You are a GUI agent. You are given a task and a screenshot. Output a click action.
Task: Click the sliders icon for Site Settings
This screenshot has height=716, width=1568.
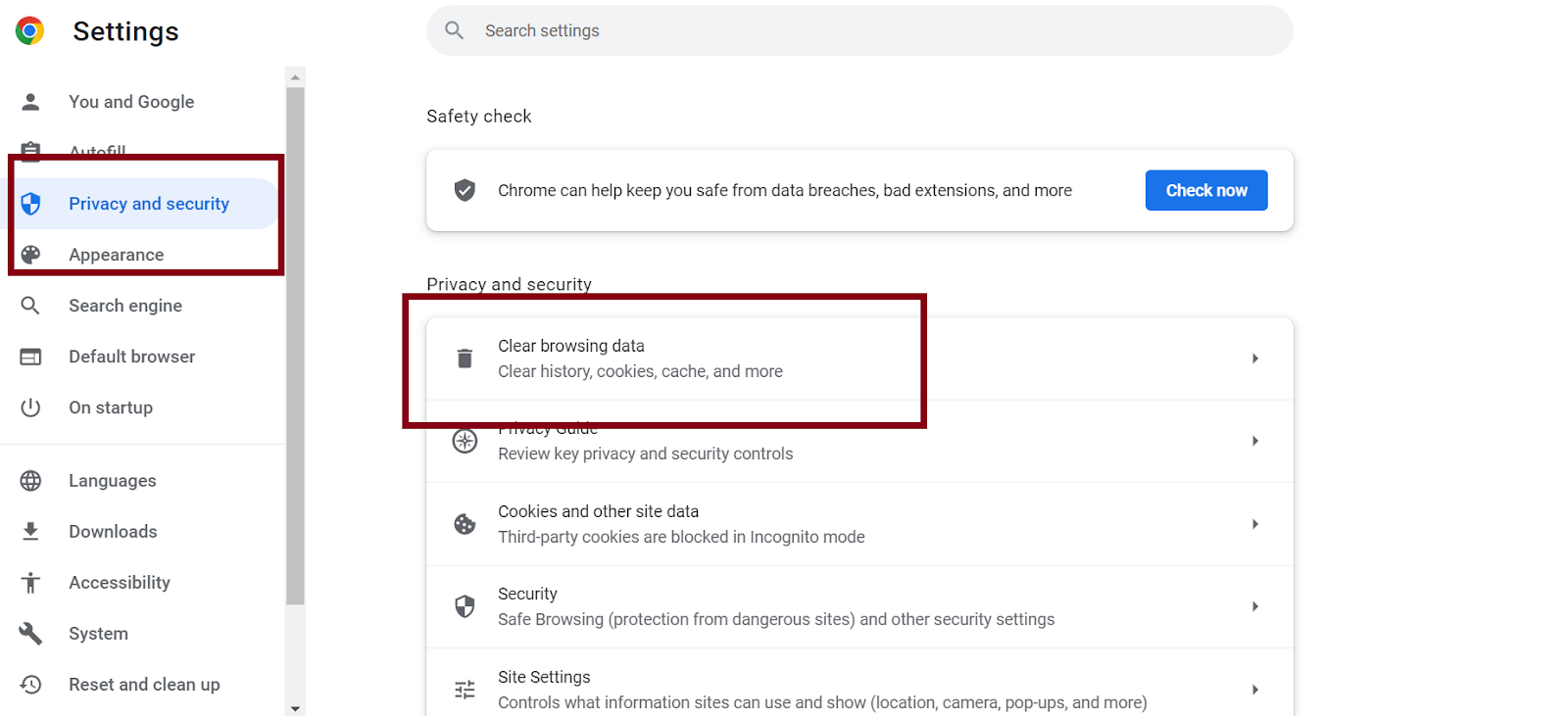[x=465, y=690]
